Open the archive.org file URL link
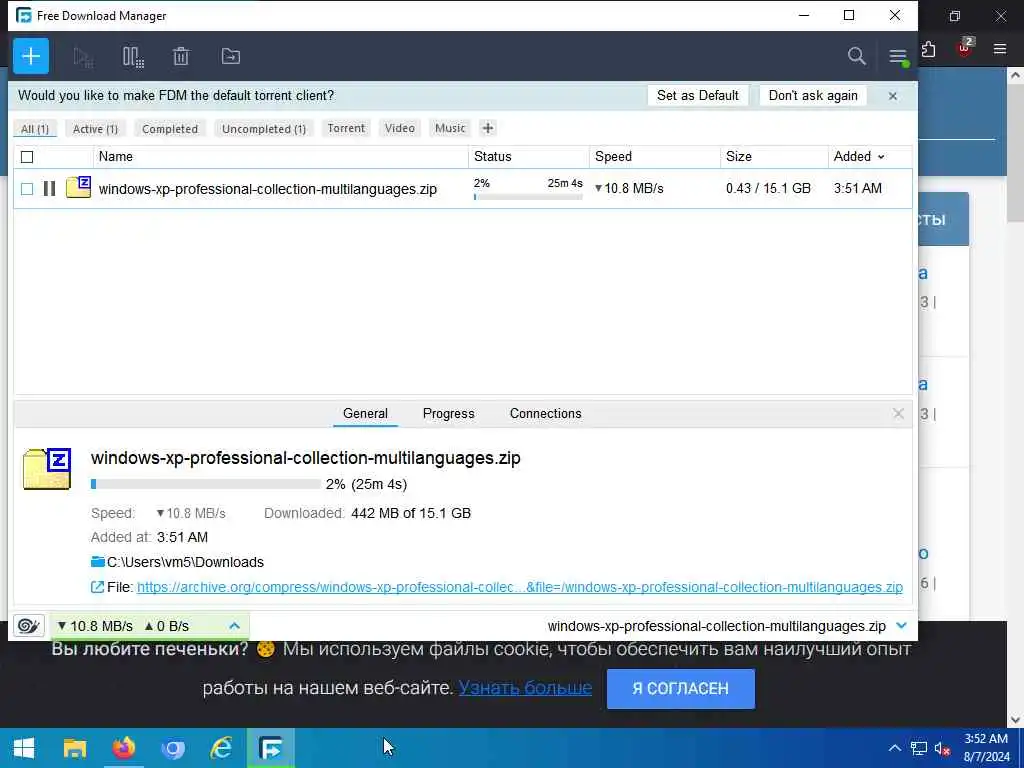This screenshot has width=1024, height=768. (520, 587)
